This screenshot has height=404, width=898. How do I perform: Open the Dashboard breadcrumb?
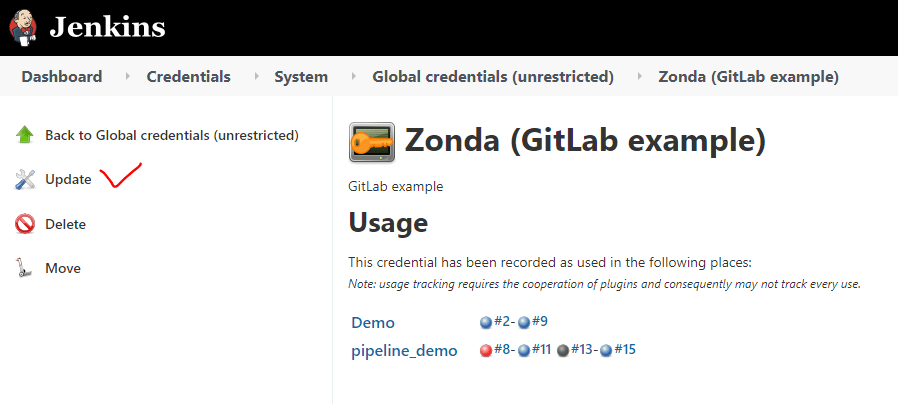click(x=62, y=76)
